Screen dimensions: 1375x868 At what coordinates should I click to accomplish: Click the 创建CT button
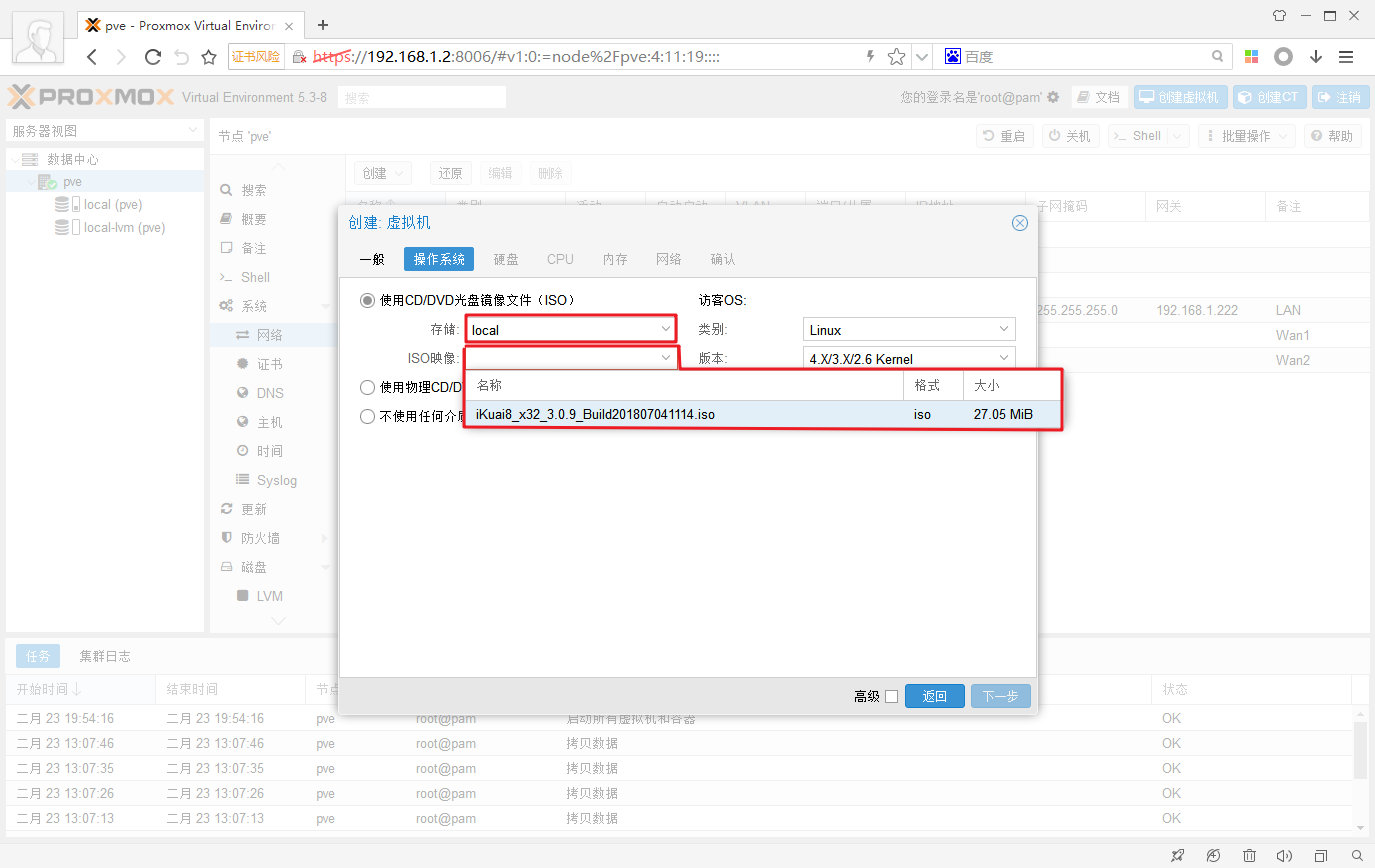pyautogui.click(x=1269, y=97)
